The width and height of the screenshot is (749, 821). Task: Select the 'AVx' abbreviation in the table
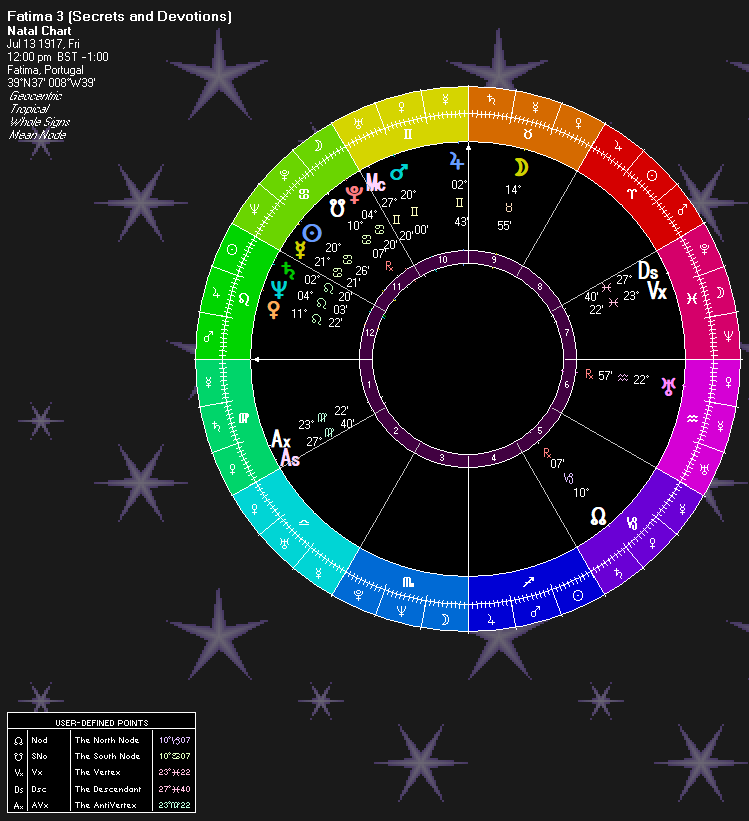click(40, 805)
